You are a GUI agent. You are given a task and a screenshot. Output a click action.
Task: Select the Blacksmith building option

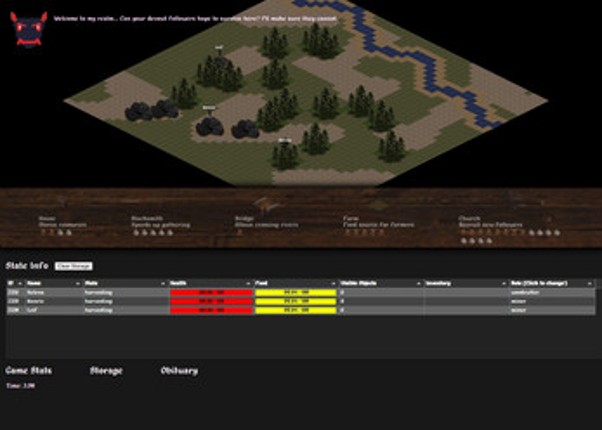point(147,218)
